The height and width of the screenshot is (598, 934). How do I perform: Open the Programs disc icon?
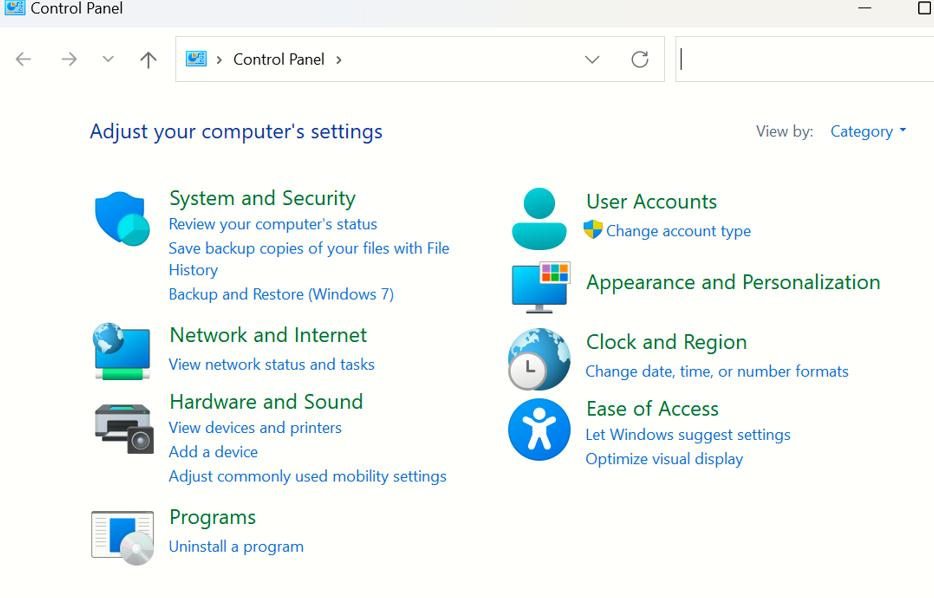click(x=123, y=537)
